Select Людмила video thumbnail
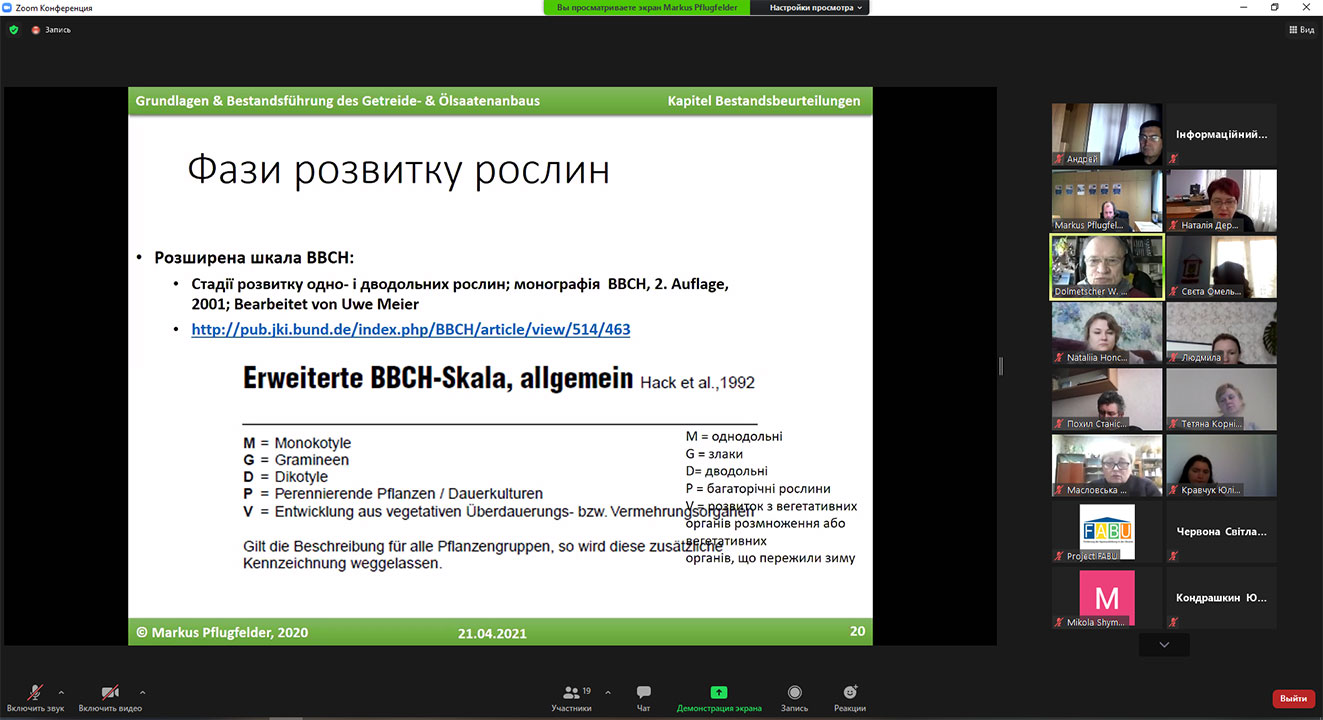 tap(1221, 333)
